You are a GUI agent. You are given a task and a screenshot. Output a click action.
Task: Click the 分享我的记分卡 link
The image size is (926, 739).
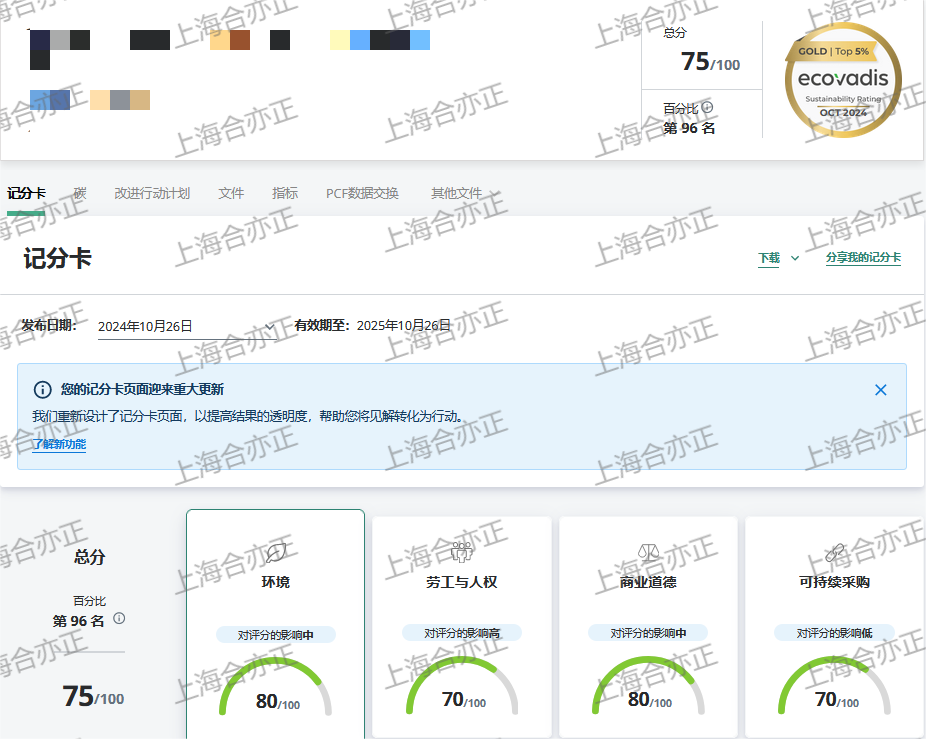click(x=863, y=258)
